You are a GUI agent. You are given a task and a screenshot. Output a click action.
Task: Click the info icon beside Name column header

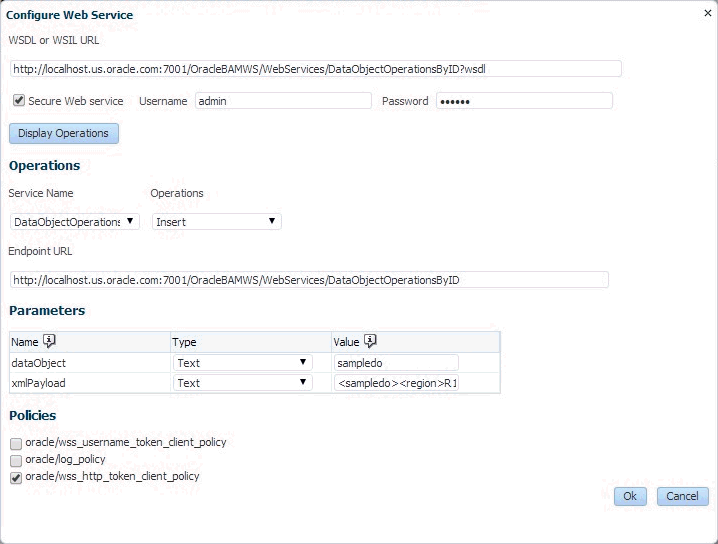pos(49,341)
